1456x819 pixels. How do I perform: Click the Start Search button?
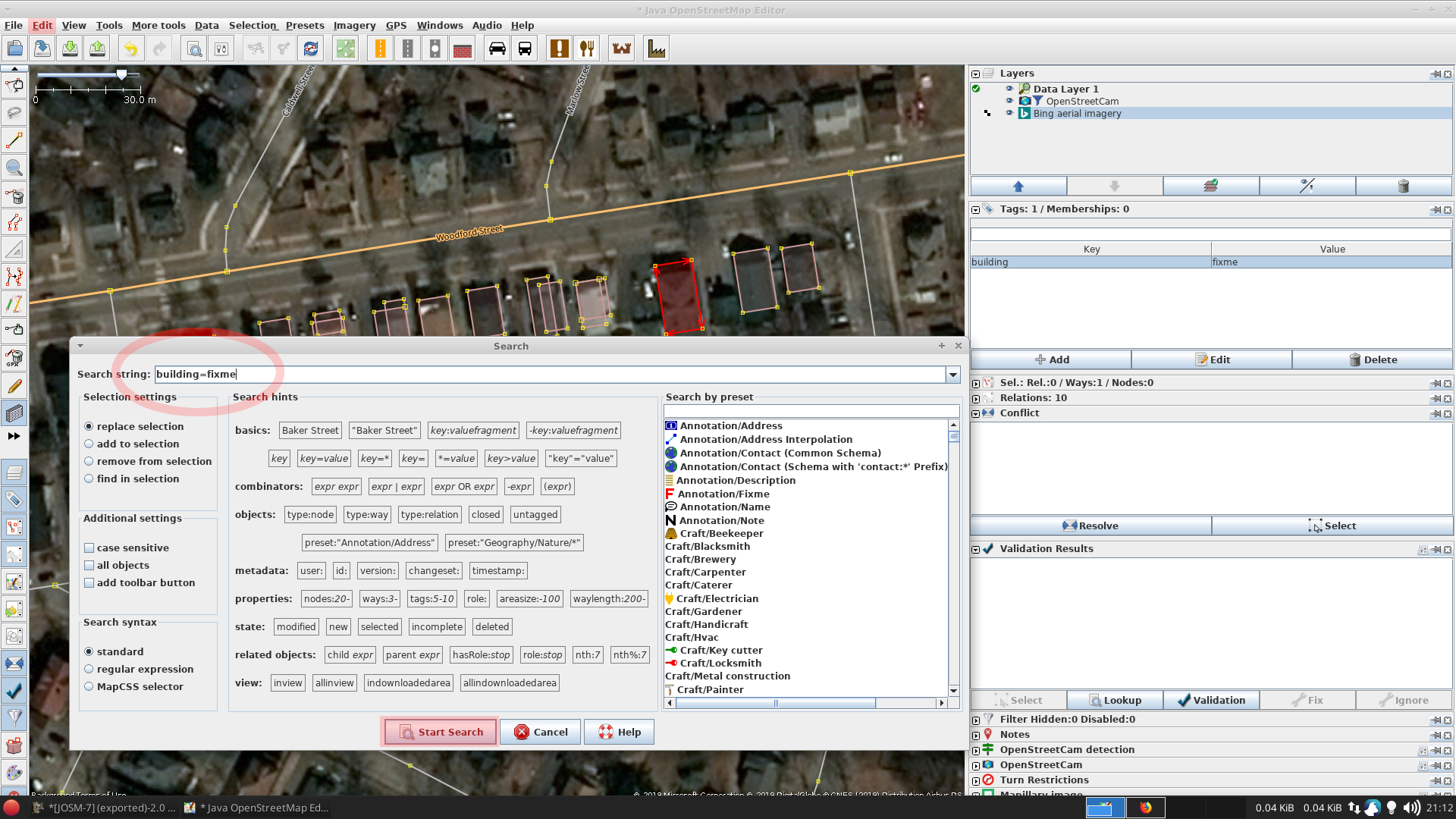[x=440, y=731]
